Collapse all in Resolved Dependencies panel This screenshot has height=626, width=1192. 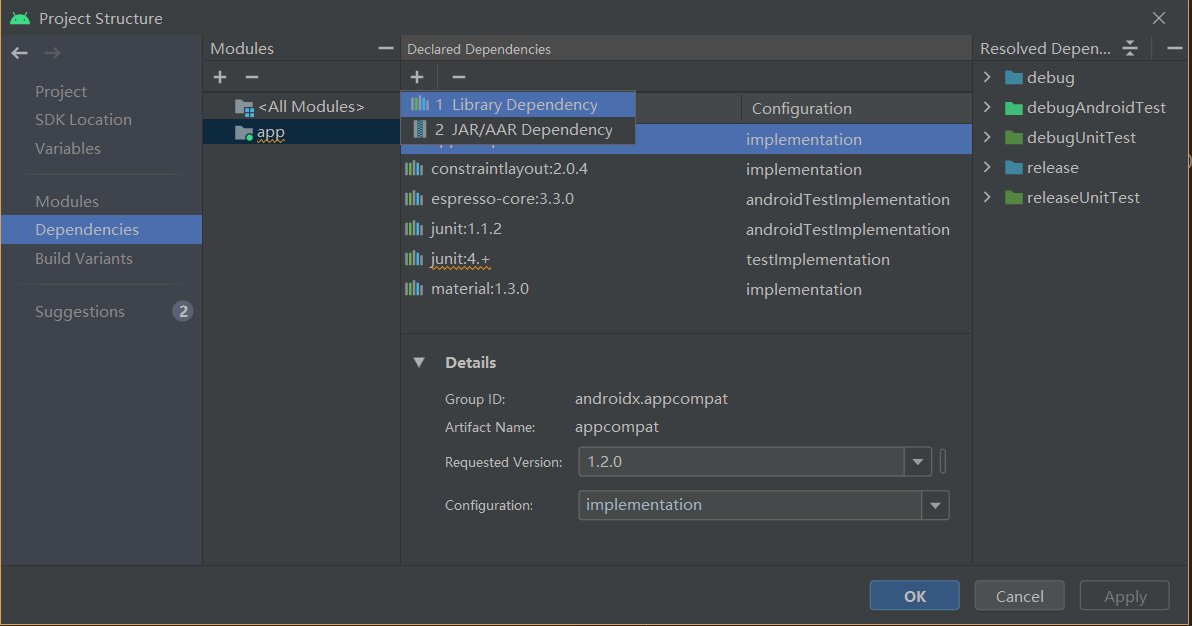(1130, 48)
